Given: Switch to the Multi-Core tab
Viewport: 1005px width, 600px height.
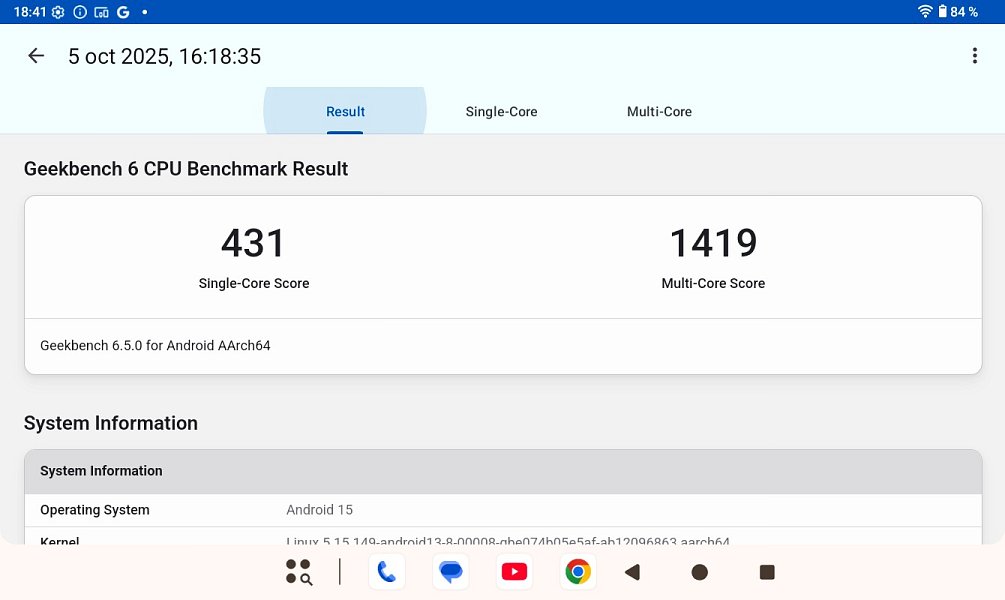Looking at the screenshot, I should [659, 112].
